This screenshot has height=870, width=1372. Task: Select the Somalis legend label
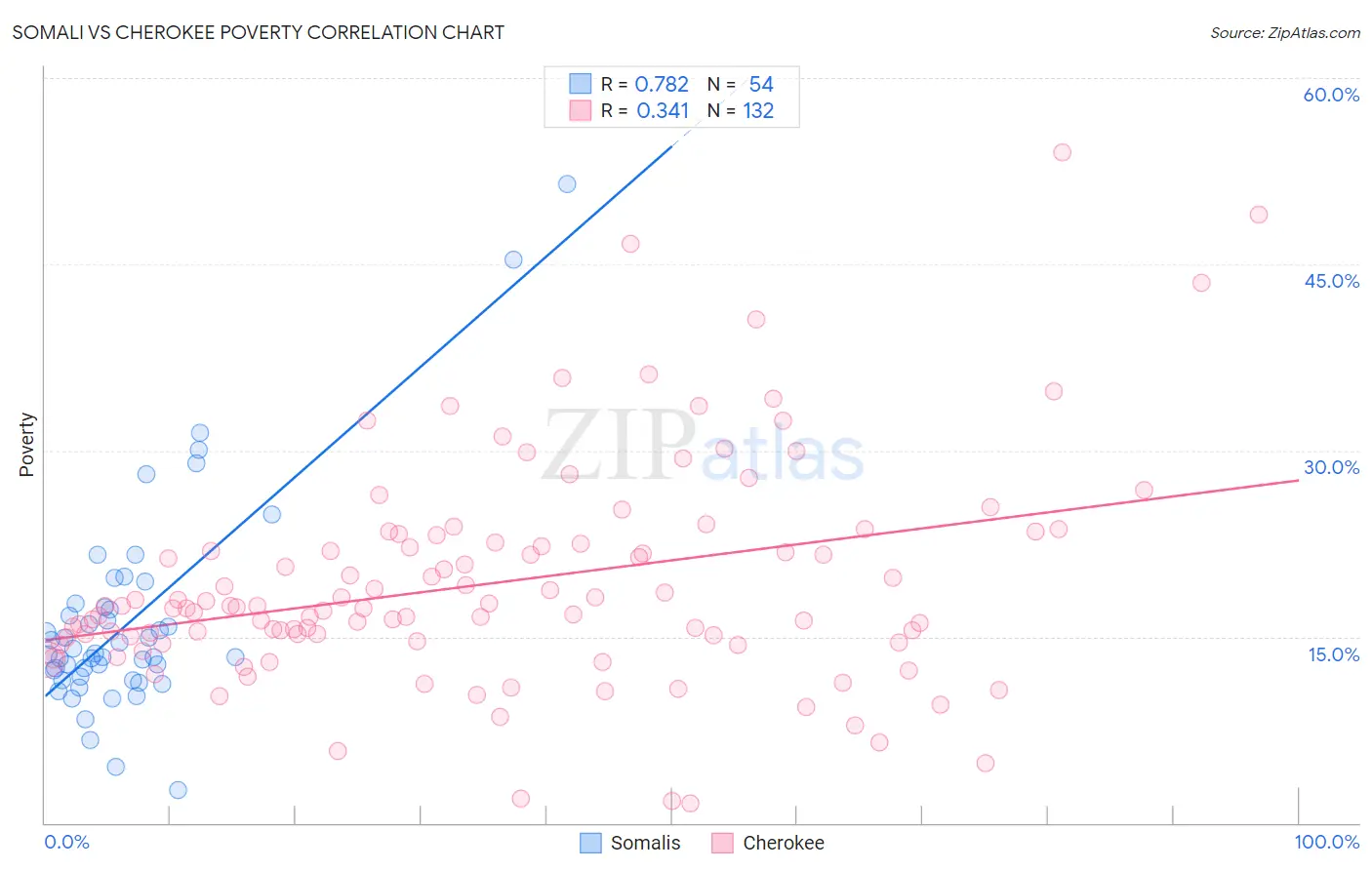[x=645, y=843]
